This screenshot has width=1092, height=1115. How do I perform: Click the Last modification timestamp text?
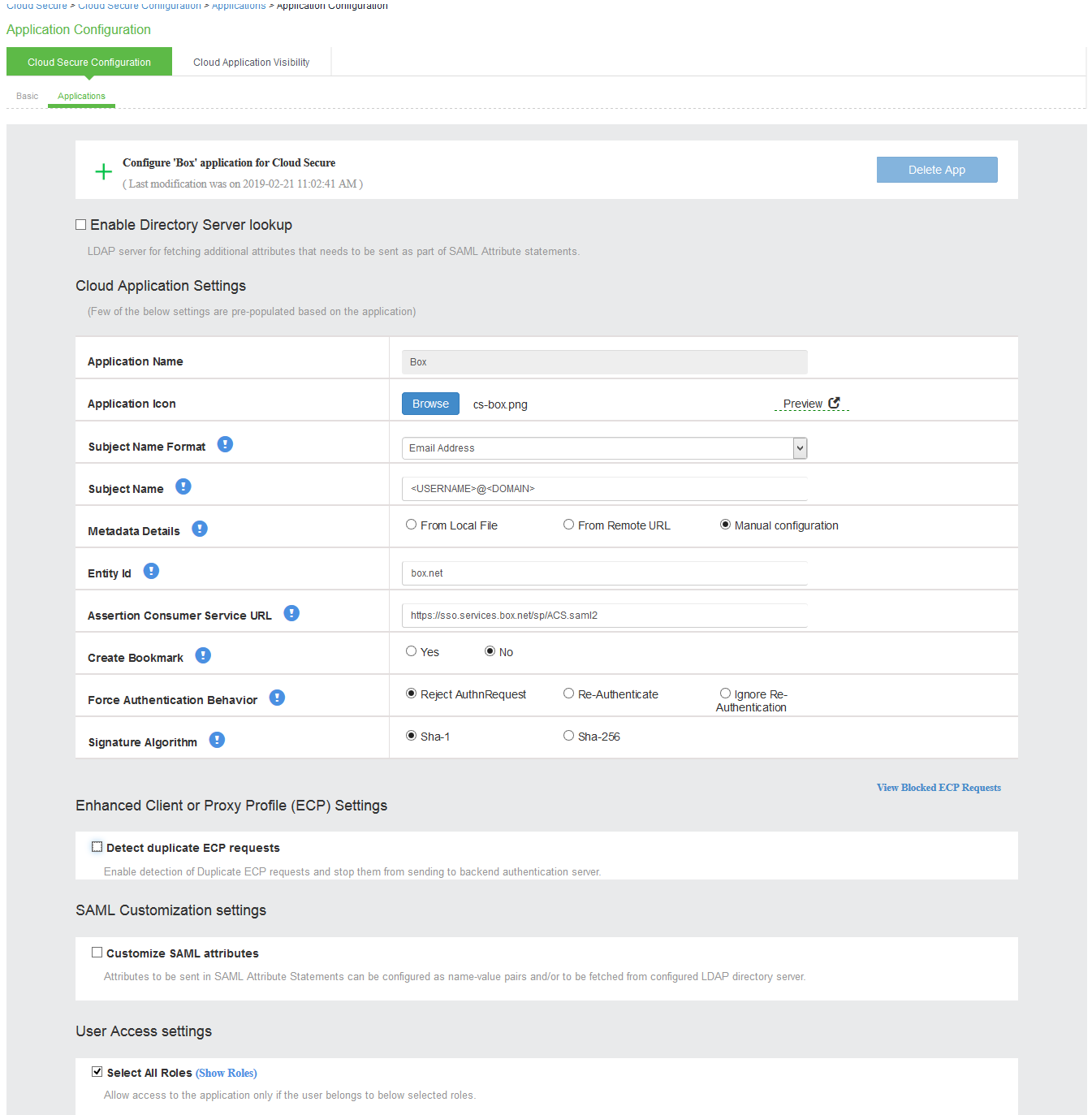(243, 184)
